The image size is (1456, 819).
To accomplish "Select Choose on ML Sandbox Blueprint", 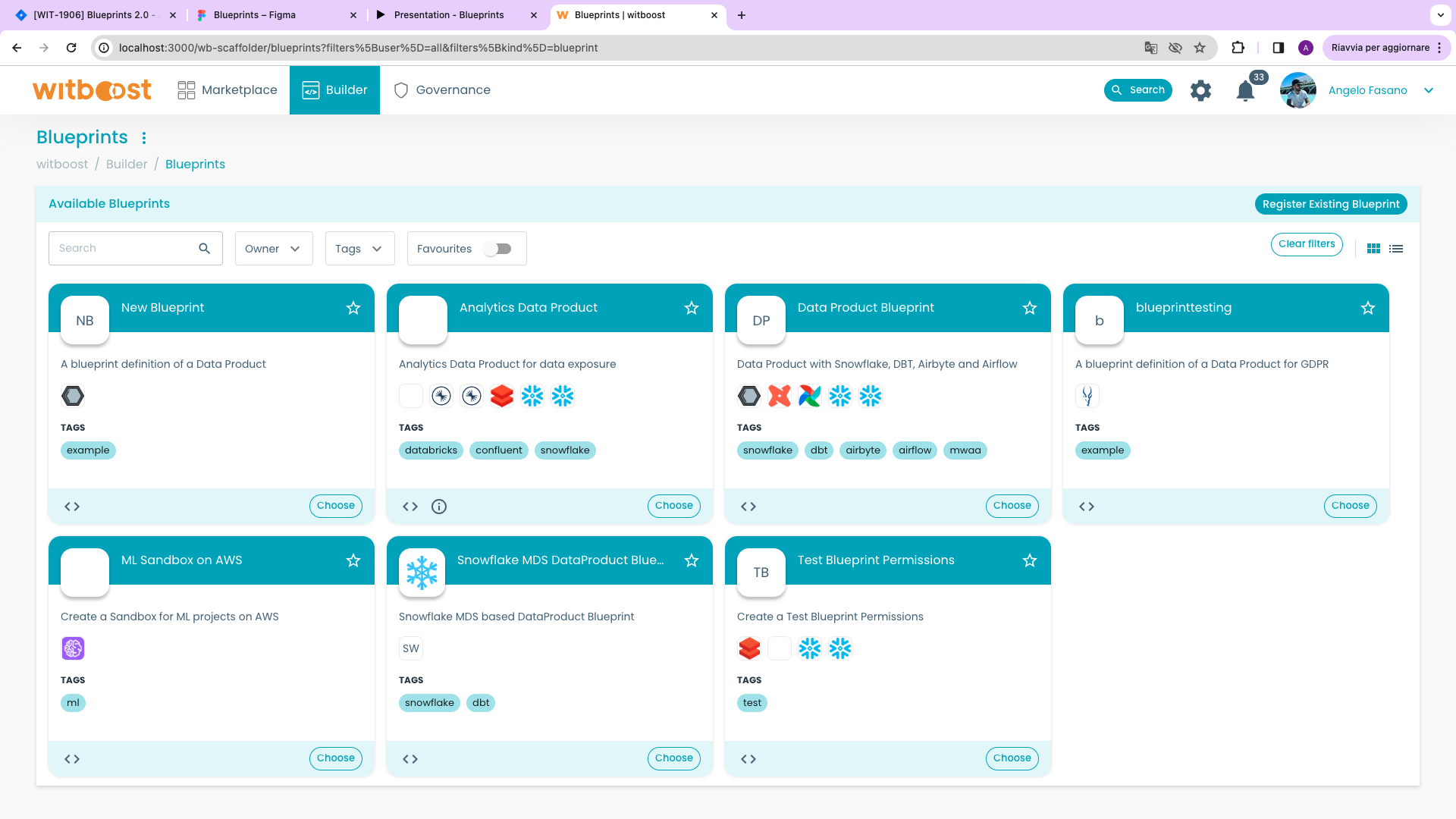I will coord(336,757).
